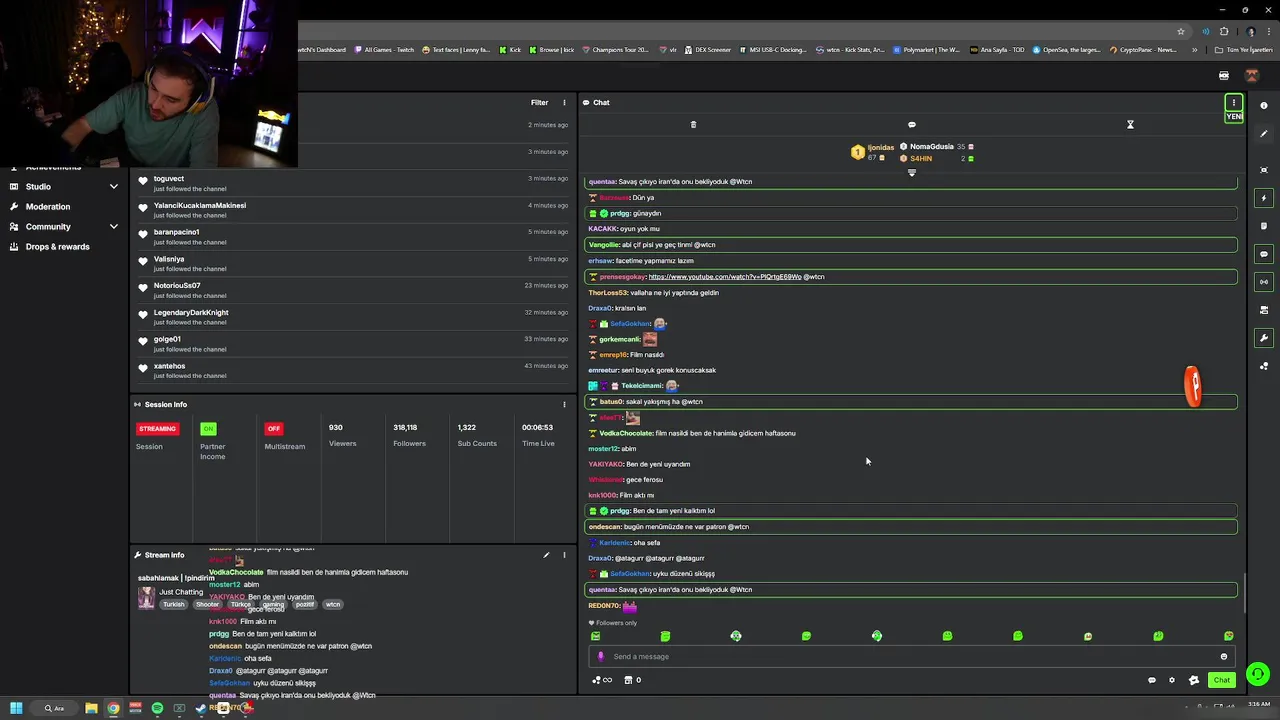Click the Windows Start button
The height and width of the screenshot is (720, 1280).
click(x=16, y=709)
